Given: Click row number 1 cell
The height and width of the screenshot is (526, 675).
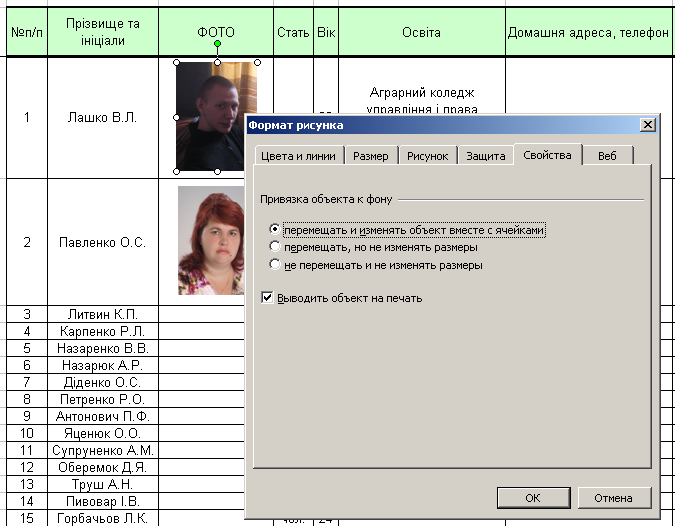Looking at the screenshot, I should (27, 117).
